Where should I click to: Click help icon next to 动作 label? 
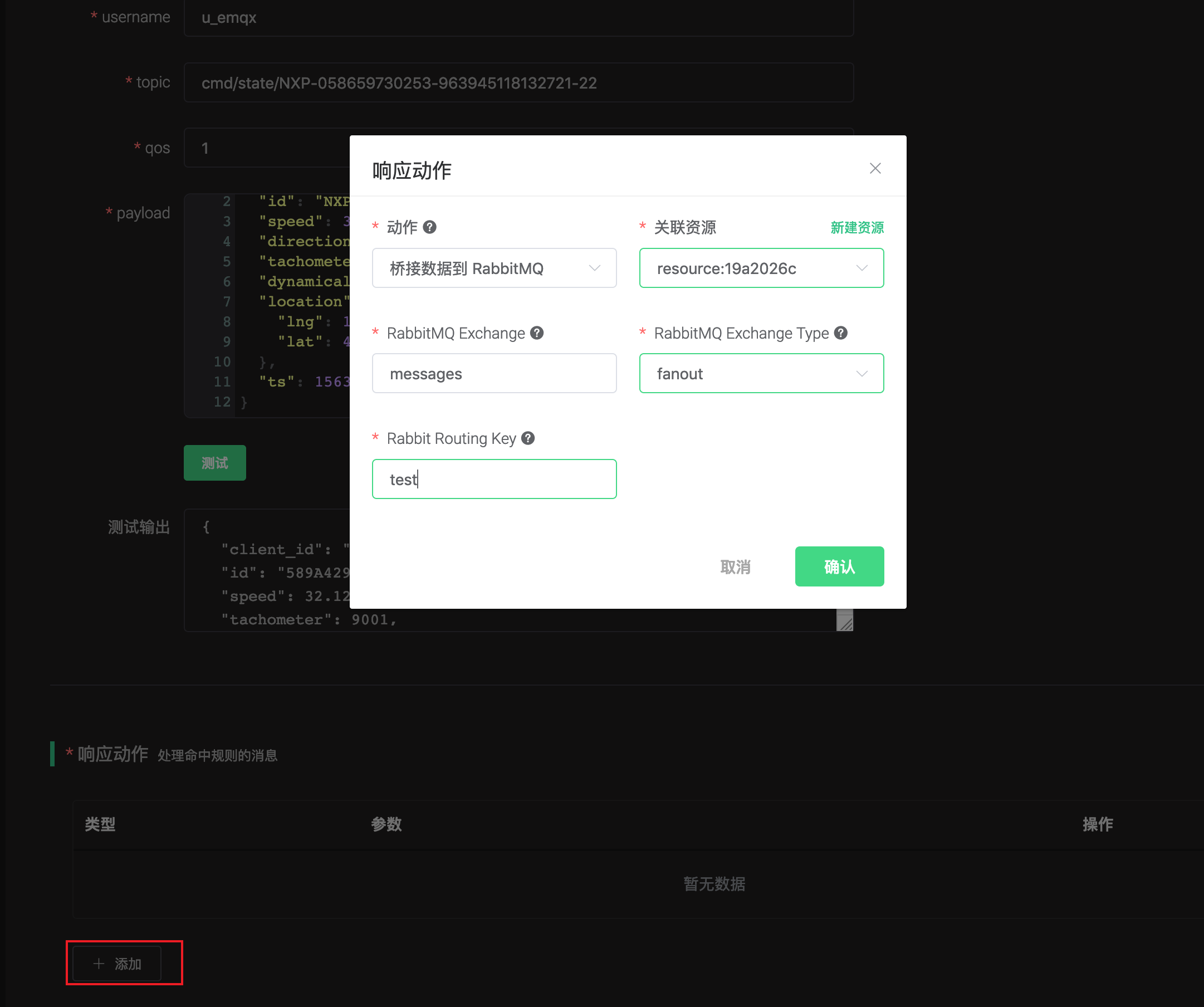click(x=429, y=227)
